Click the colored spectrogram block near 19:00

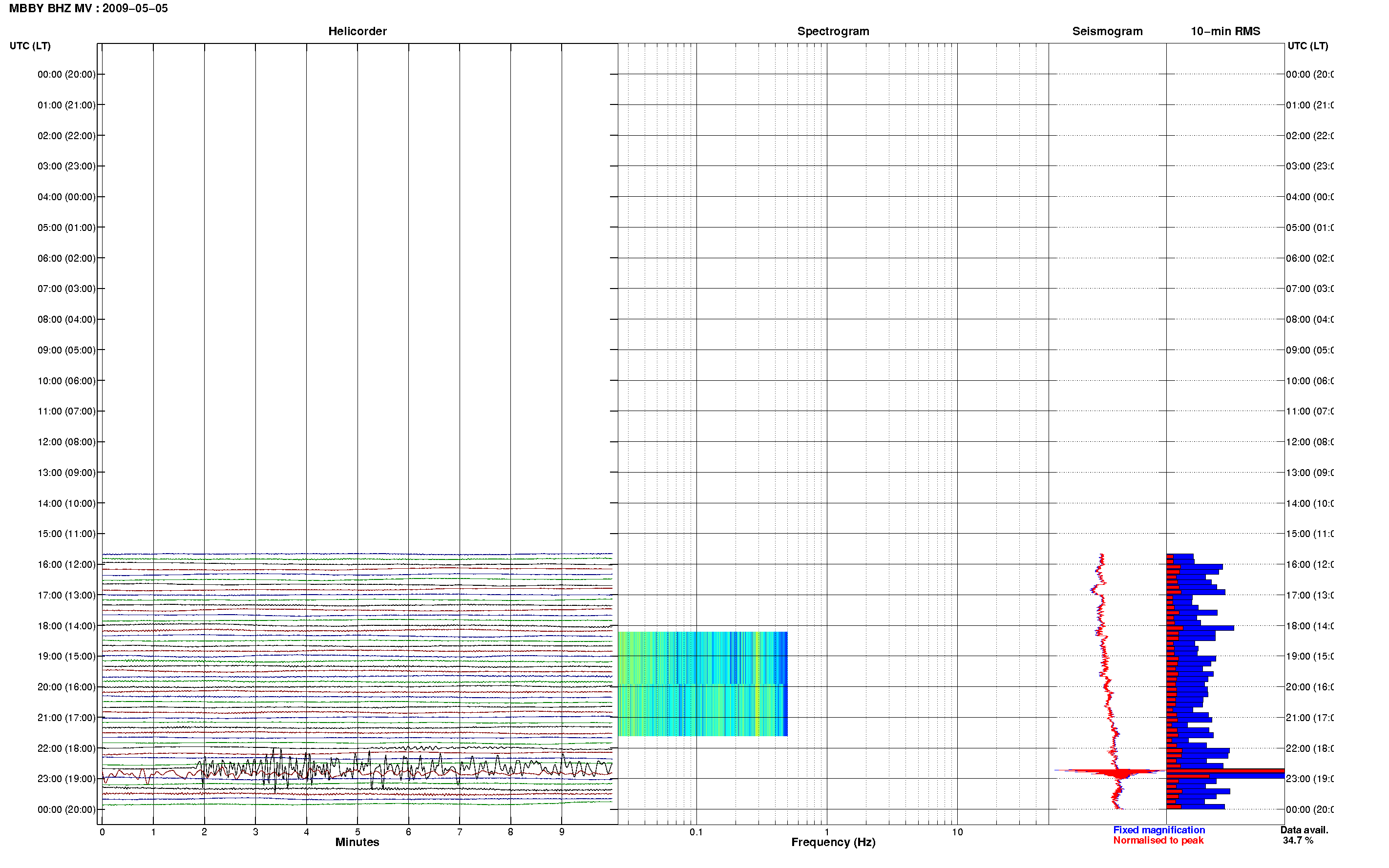coord(702,684)
